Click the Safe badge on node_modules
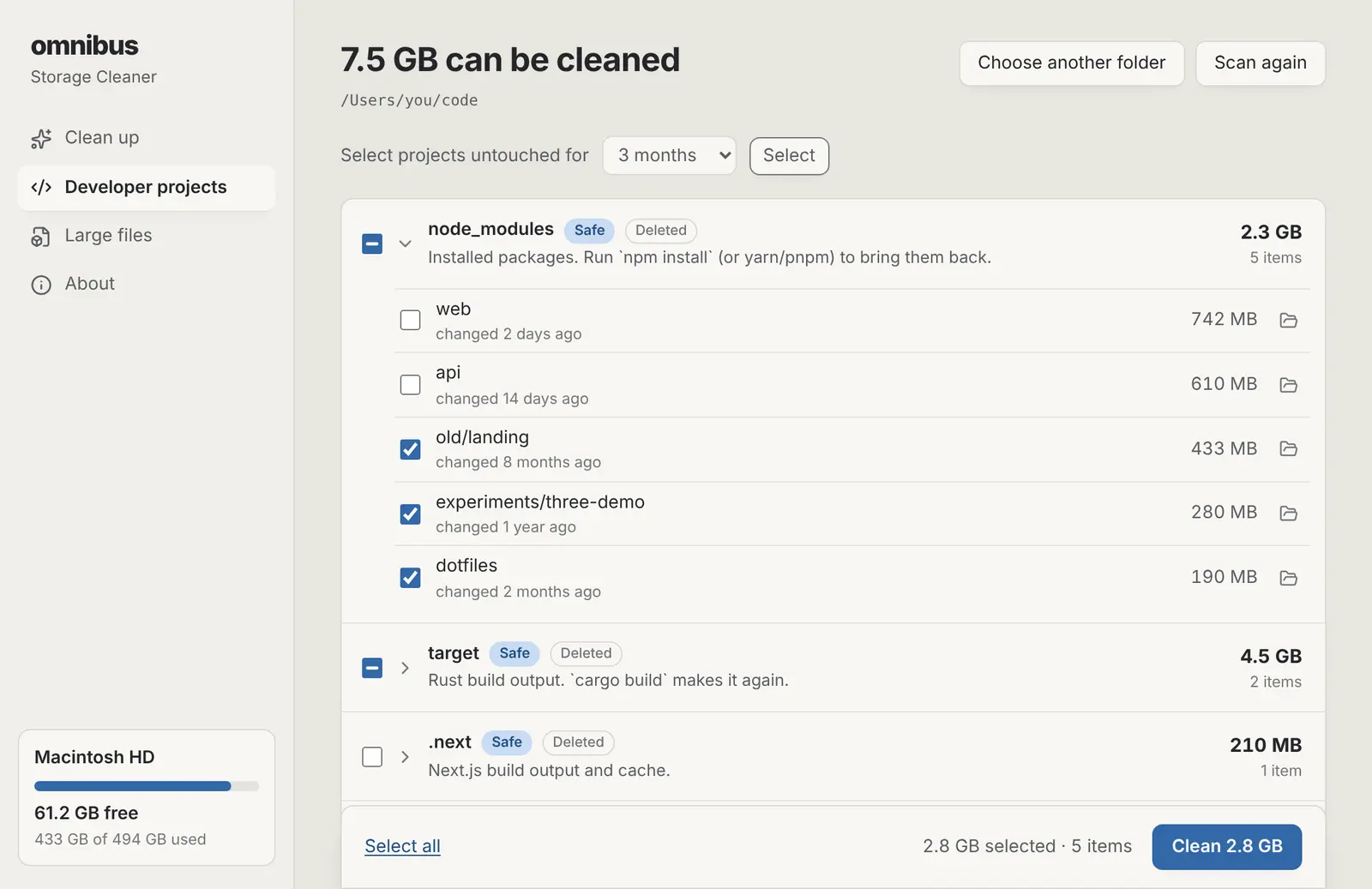The width and height of the screenshot is (1372, 889). click(x=589, y=231)
